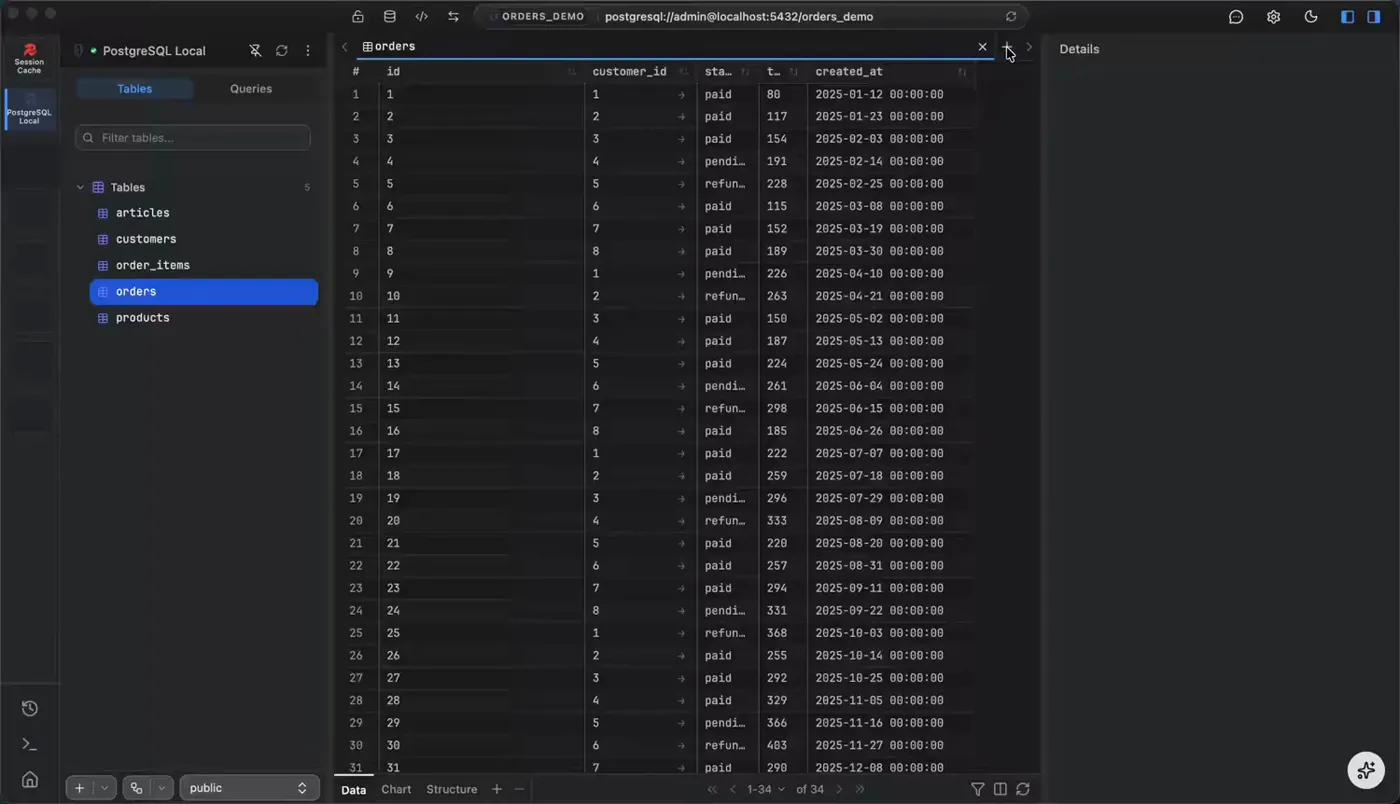Viewport: 1400px width, 804px height.
Task: Toggle the left sidebar panel
Action: coord(1347,17)
